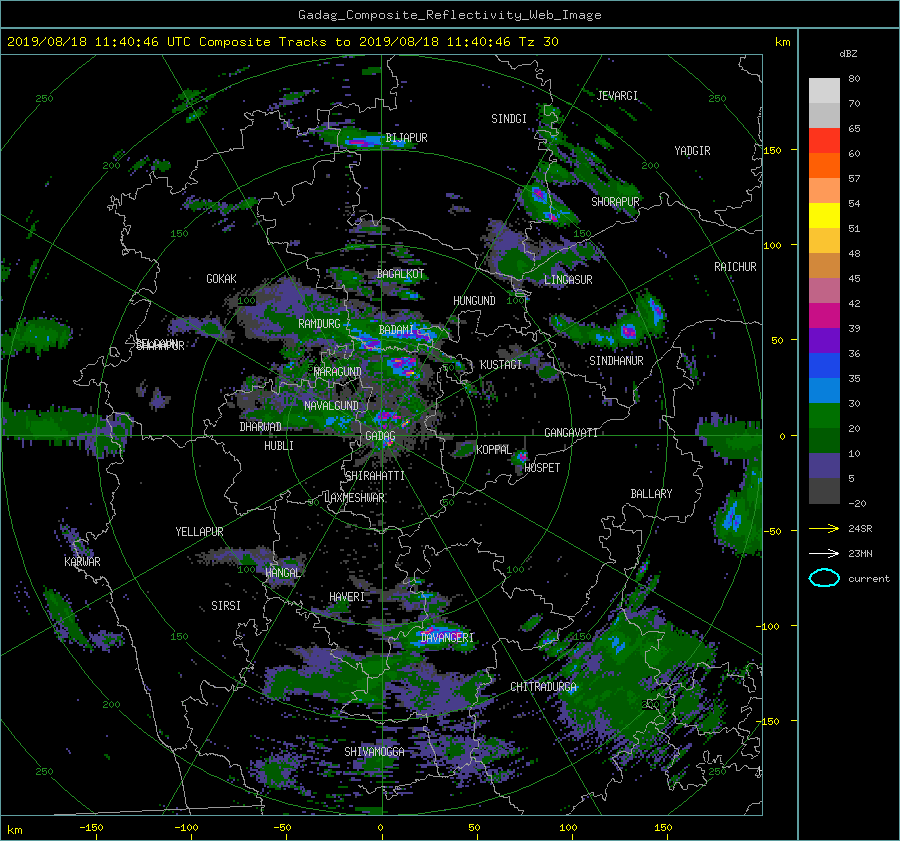900x841 pixels.
Task: Click the YELLAPUR label
Action: pos(199,532)
